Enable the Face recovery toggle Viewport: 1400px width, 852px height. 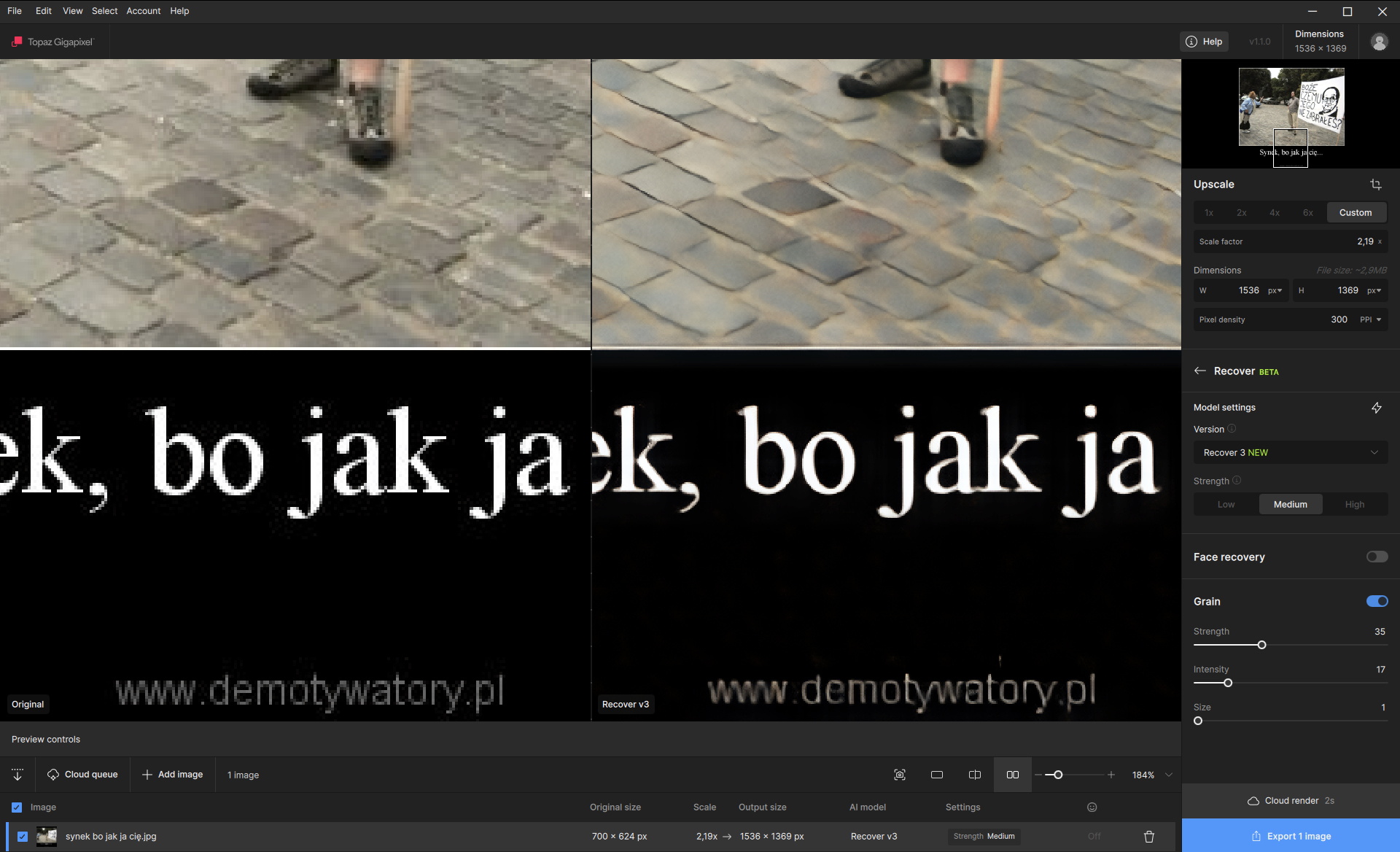pyautogui.click(x=1376, y=557)
